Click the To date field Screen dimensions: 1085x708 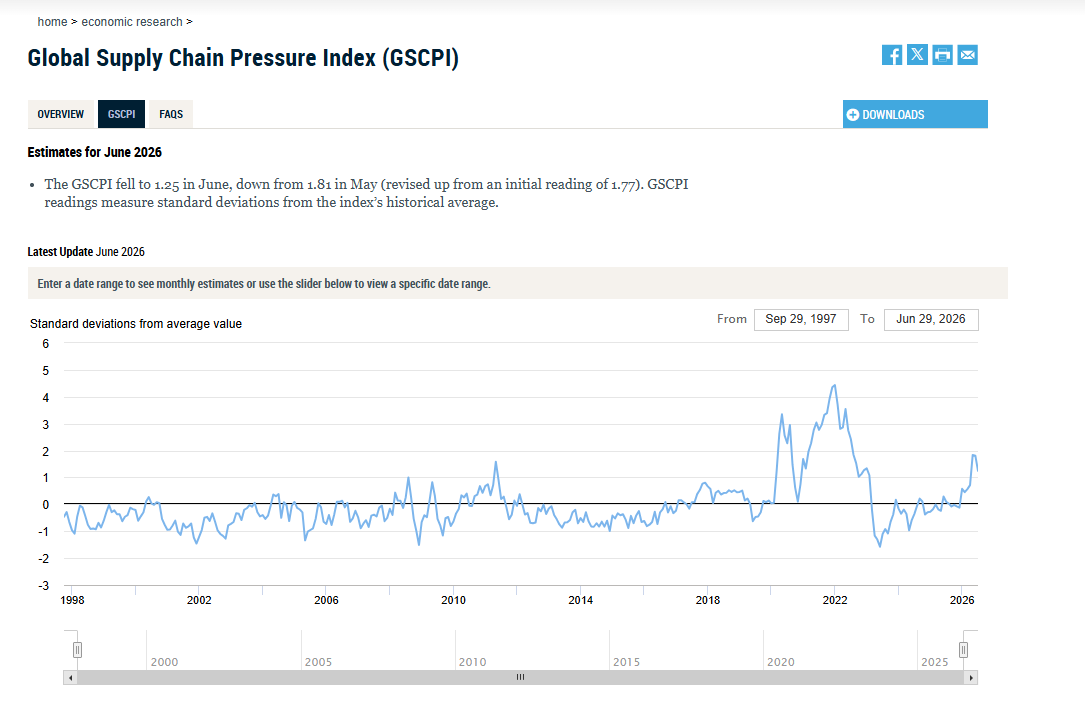click(x=931, y=319)
